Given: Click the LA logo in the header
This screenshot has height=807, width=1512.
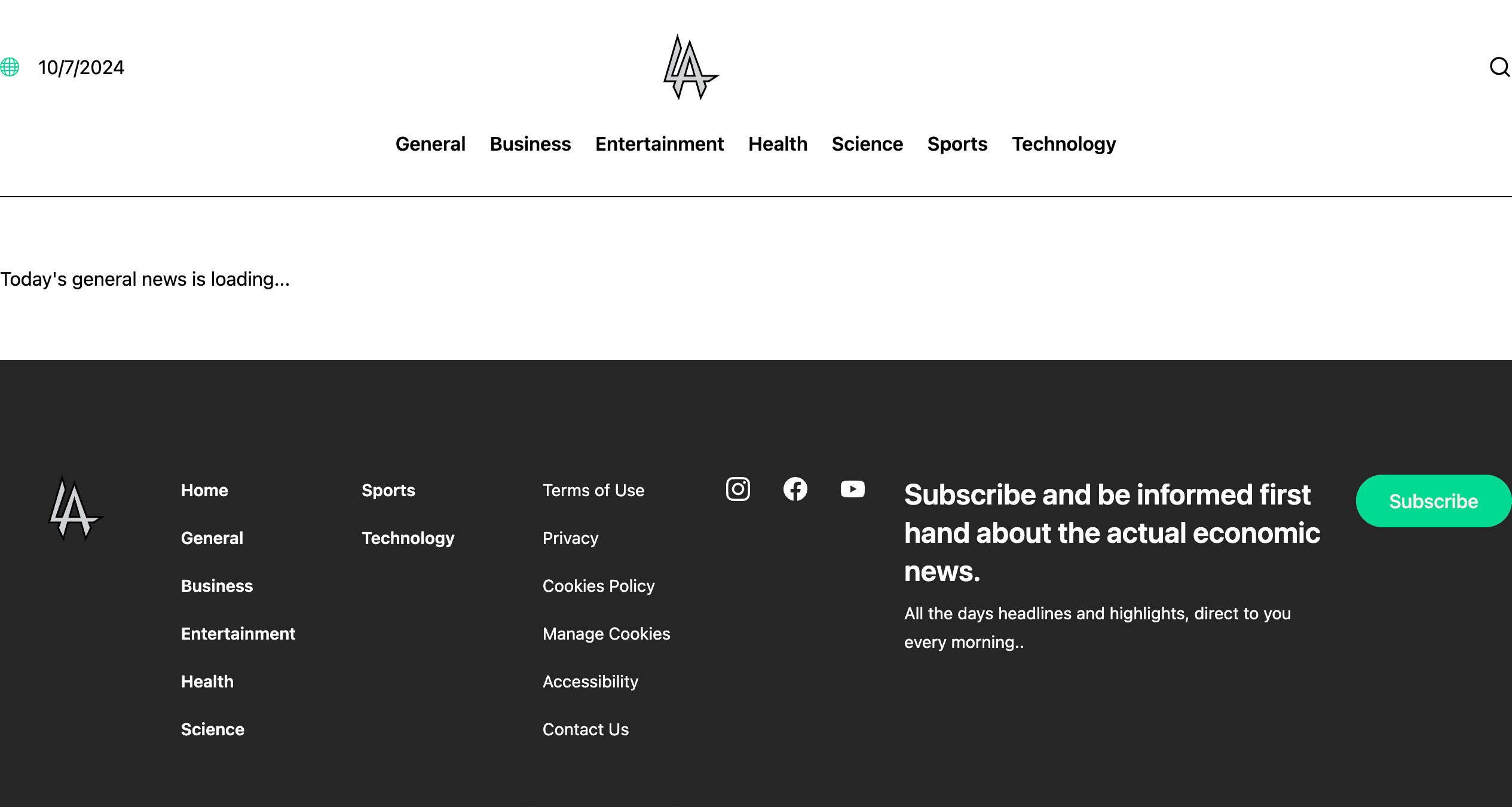Looking at the screenshot, I should click(690, 68).
